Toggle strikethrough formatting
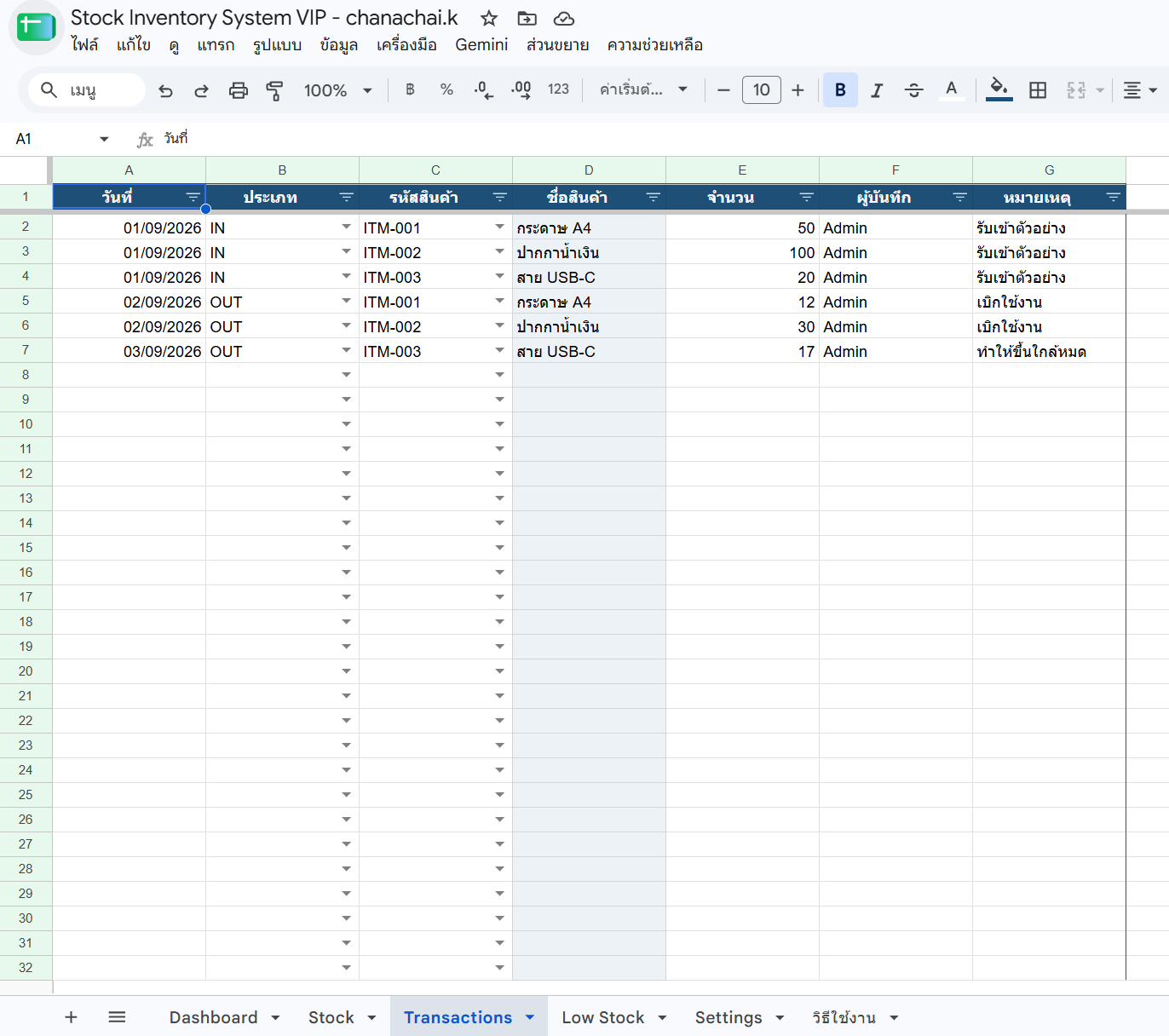Viewport: 1169px width, 1036px height. tap(914, 90)
